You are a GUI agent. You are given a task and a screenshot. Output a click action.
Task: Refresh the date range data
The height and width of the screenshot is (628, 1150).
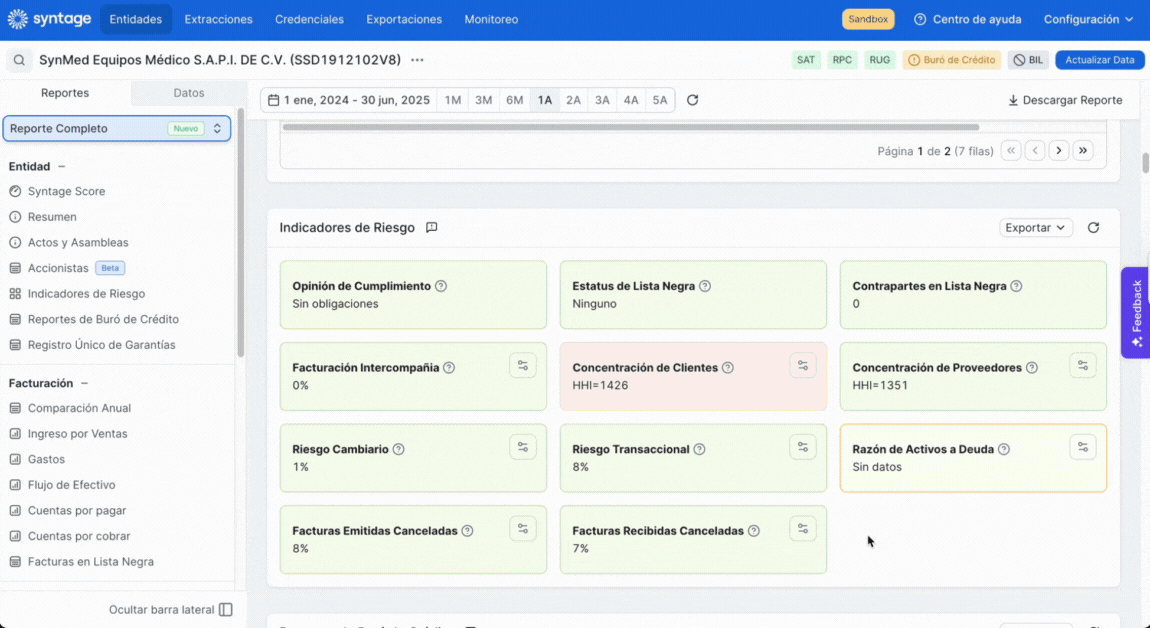pos(692,100)
